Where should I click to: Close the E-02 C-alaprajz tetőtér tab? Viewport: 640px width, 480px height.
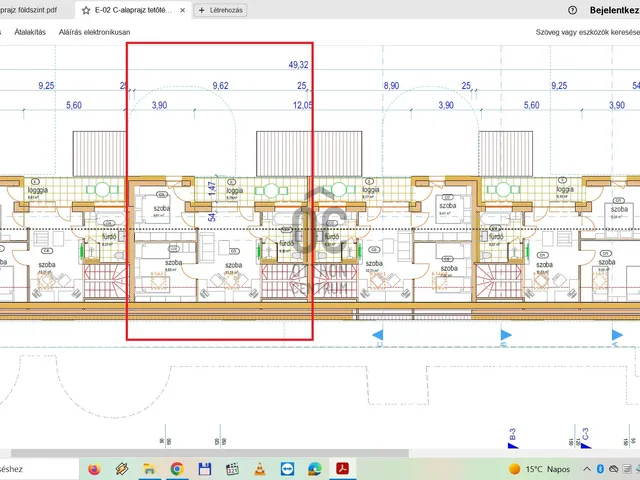click(x=182, y=10)
